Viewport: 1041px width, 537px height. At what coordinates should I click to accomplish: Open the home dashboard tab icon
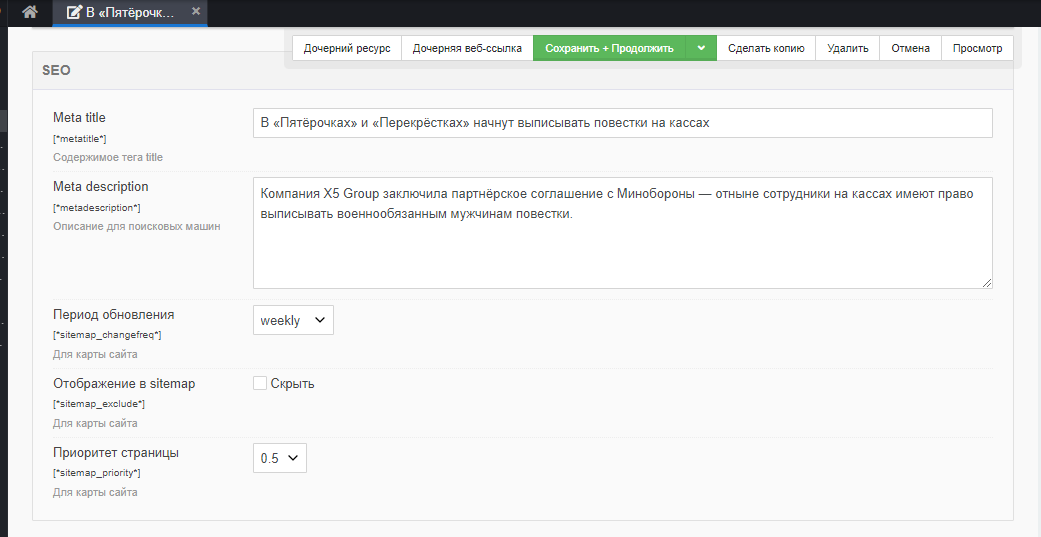click(29, 12)
